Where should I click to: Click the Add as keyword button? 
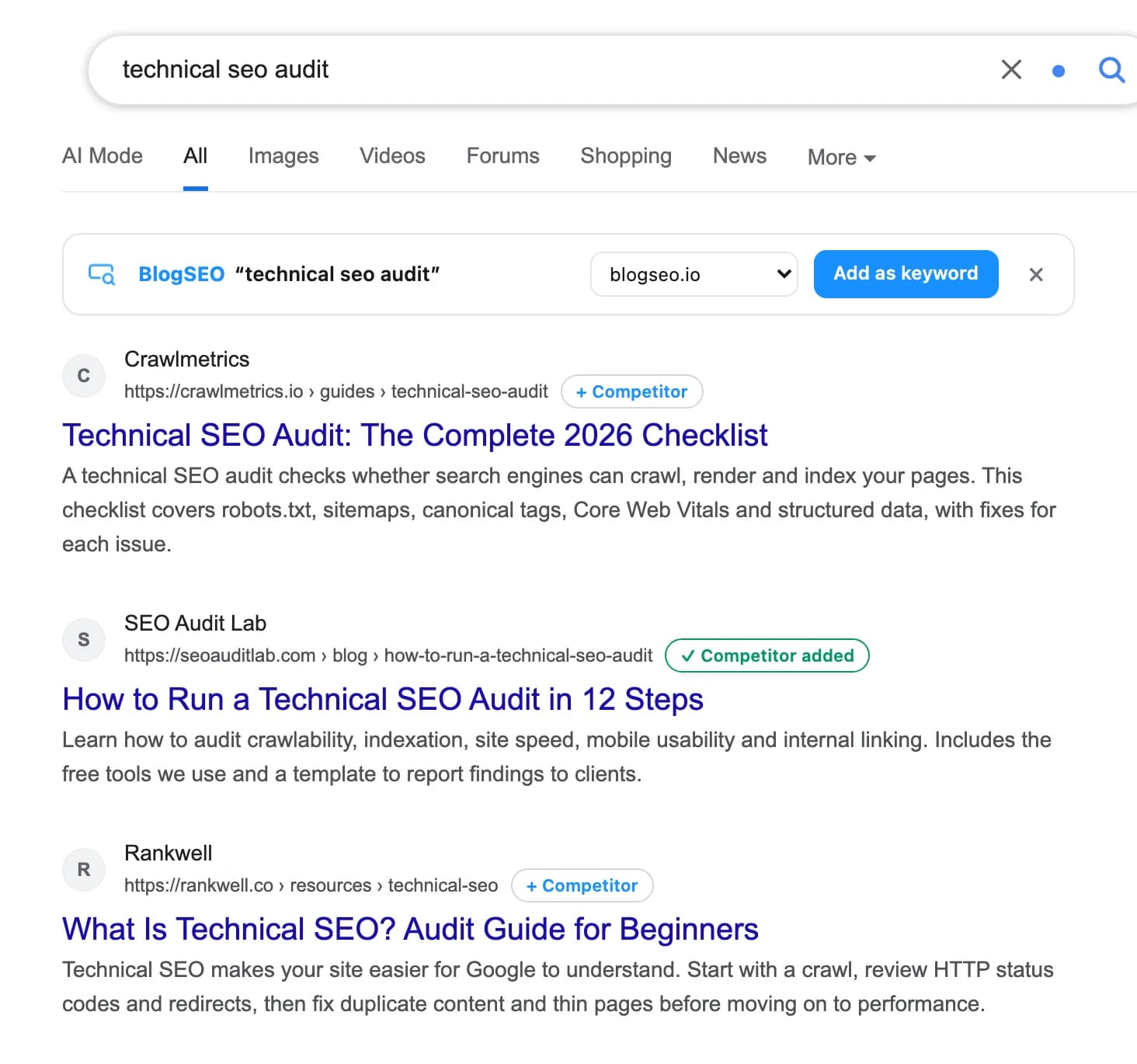tap(906, 274)
